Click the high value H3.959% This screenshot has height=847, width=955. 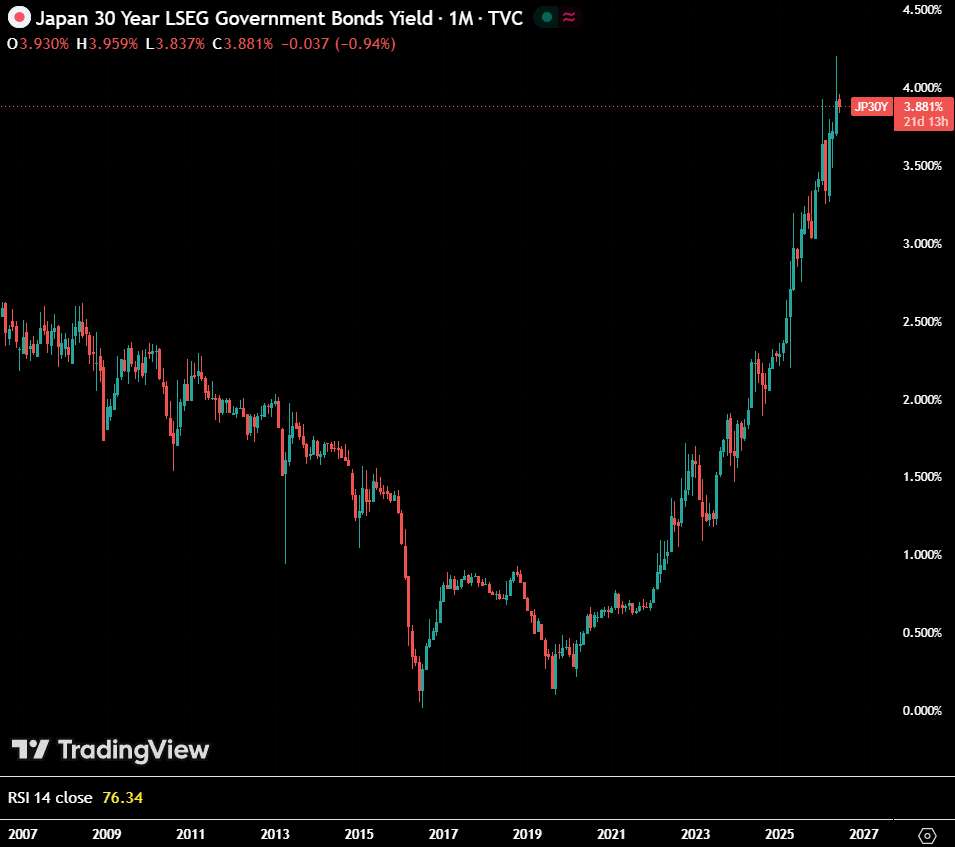(107, 44)
